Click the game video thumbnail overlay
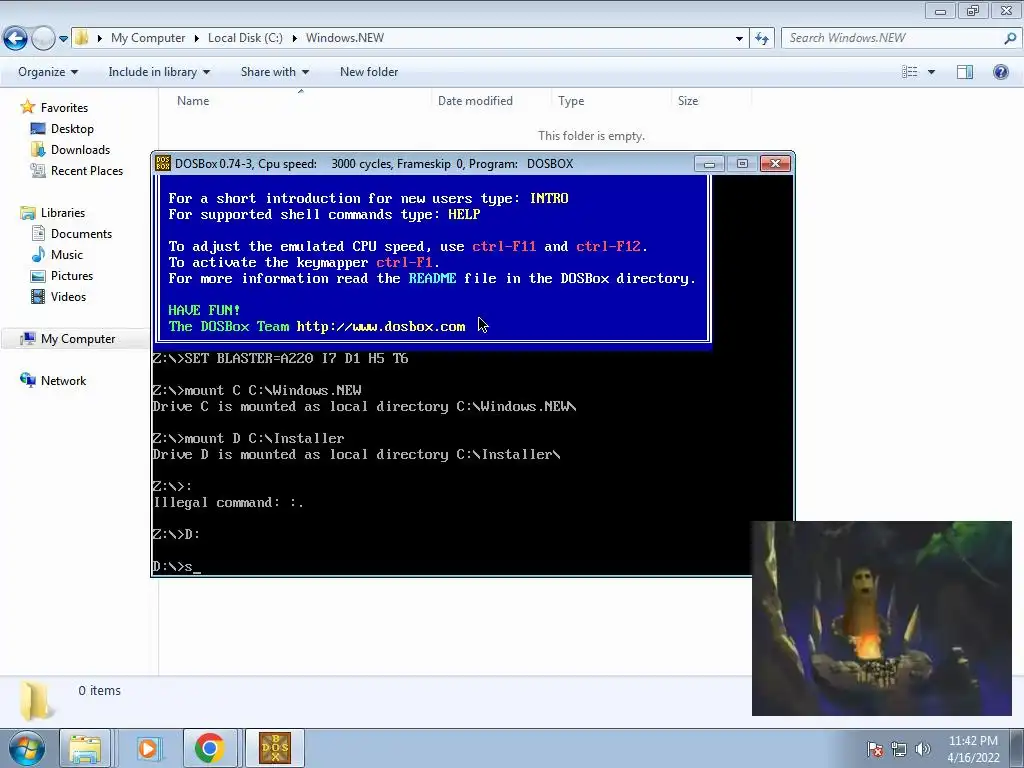The width and height of the screenshot is (1024, 768). pos(882,618)
